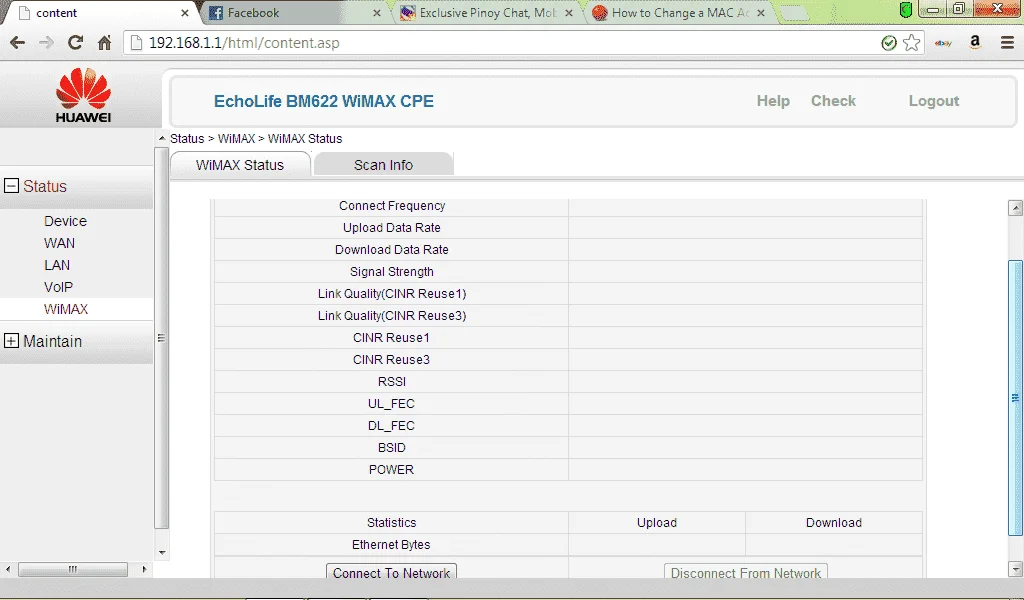
Task: Click the green checkmark security extension icon
Action: point(889,43)
